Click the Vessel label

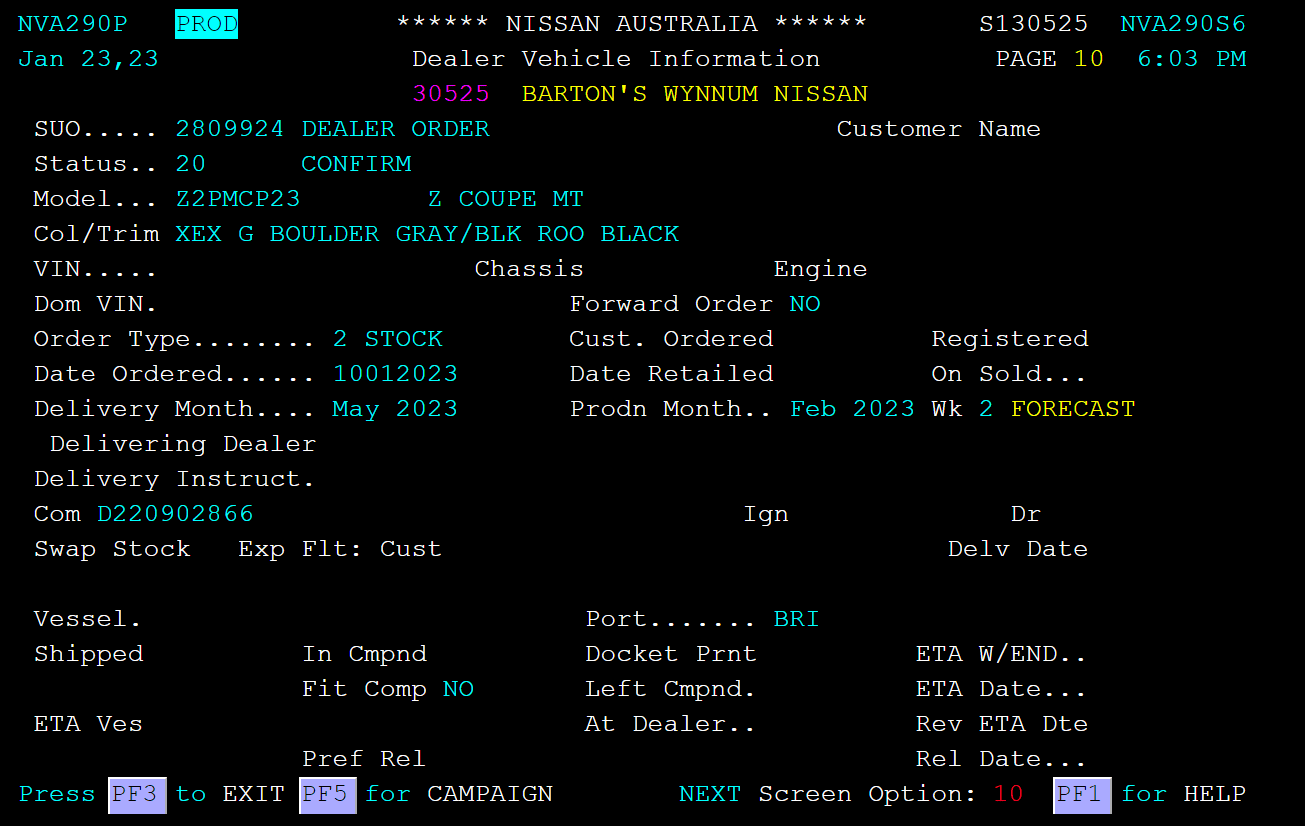[x=88, y=619]
